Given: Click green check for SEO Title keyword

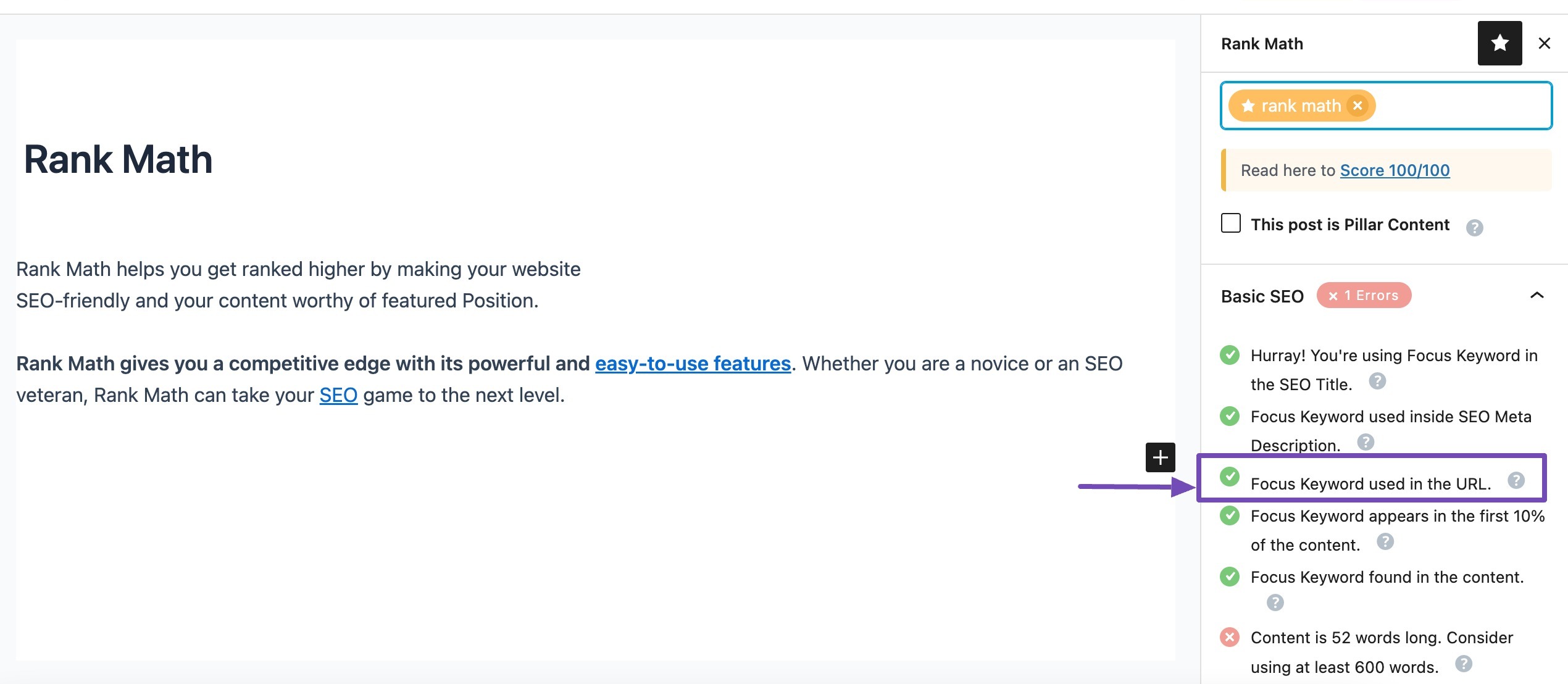Looking at the screenshot, I should 1230,355.
